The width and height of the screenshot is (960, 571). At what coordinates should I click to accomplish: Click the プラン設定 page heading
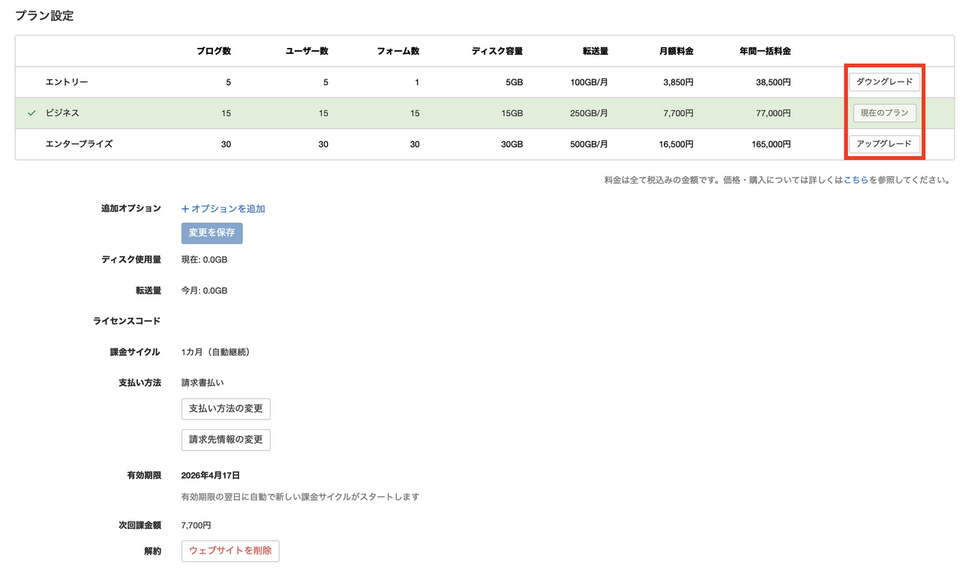(44, 16)
